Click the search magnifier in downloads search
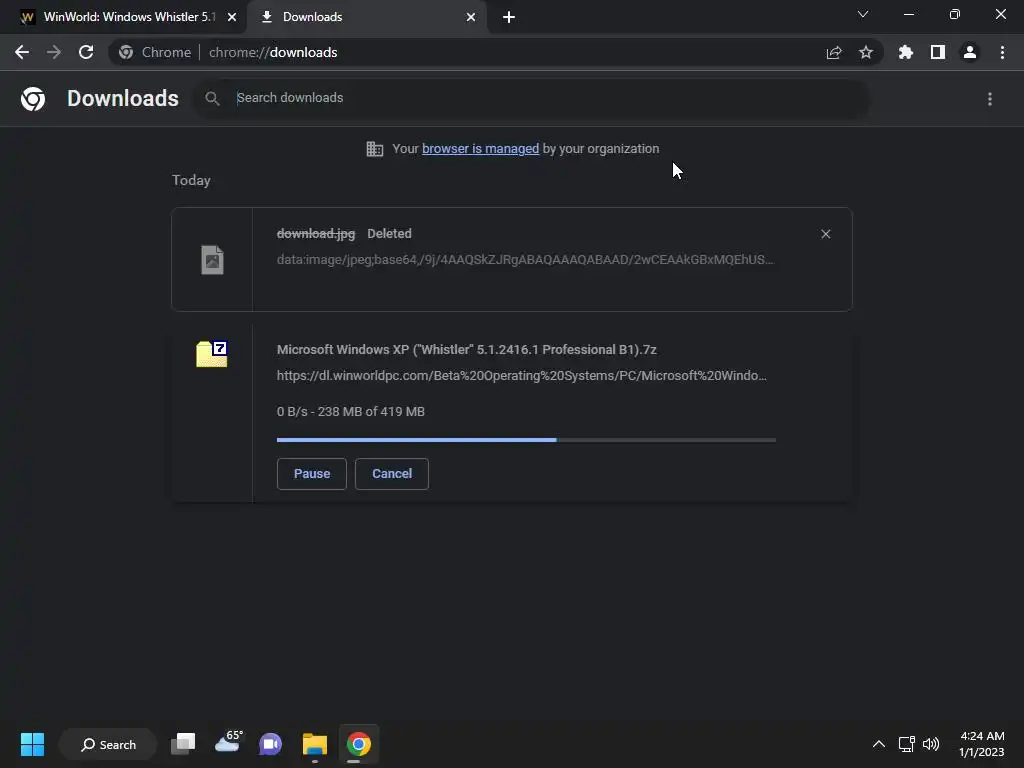The height and width of the screenshot is (768, 1024). [x=212, y=99]
